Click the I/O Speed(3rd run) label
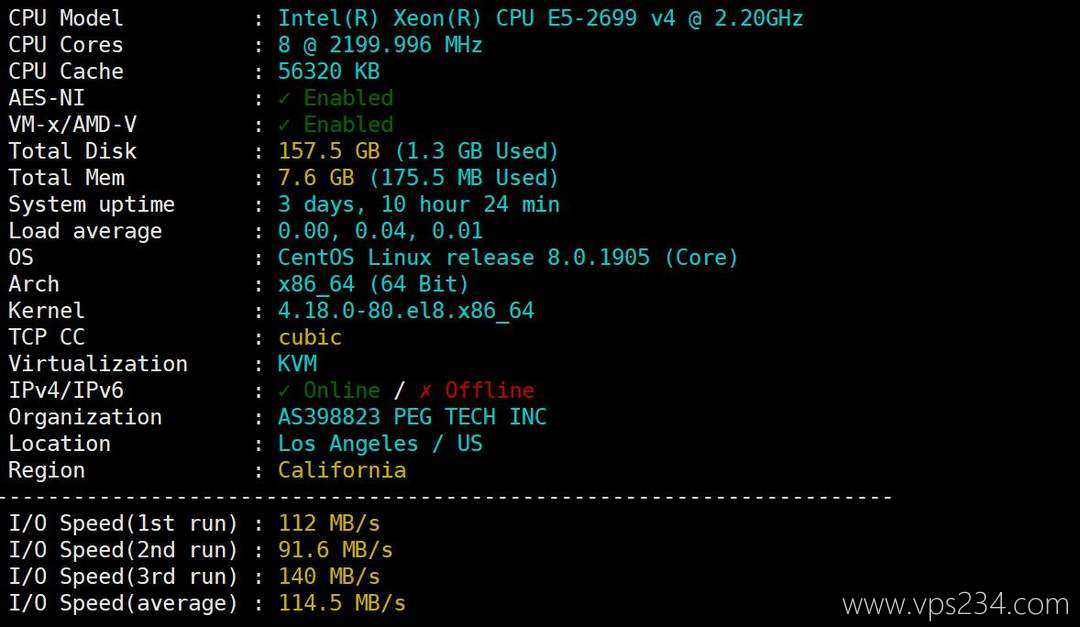The image size is (1080, 627). [123, 577]
